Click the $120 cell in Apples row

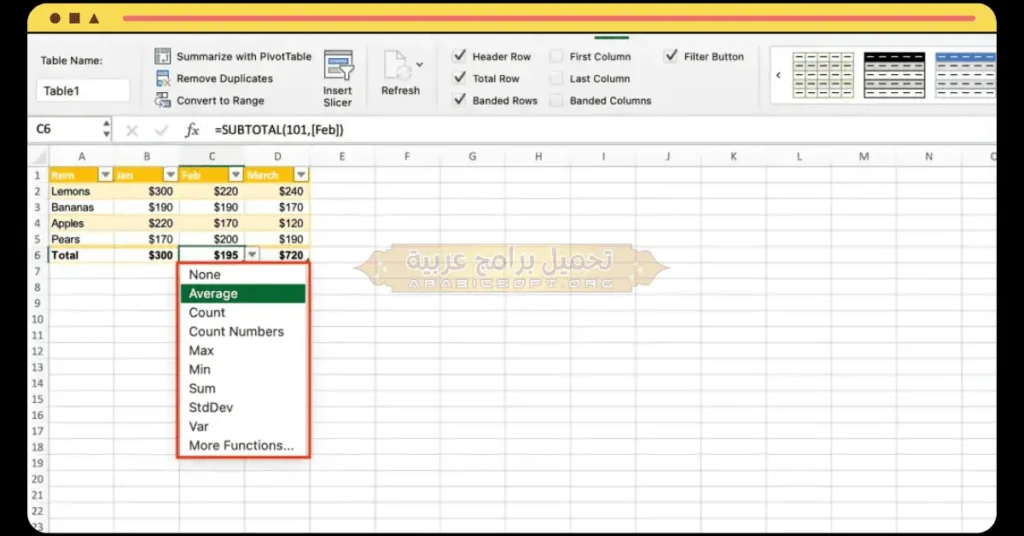click(x=277, y=223)
